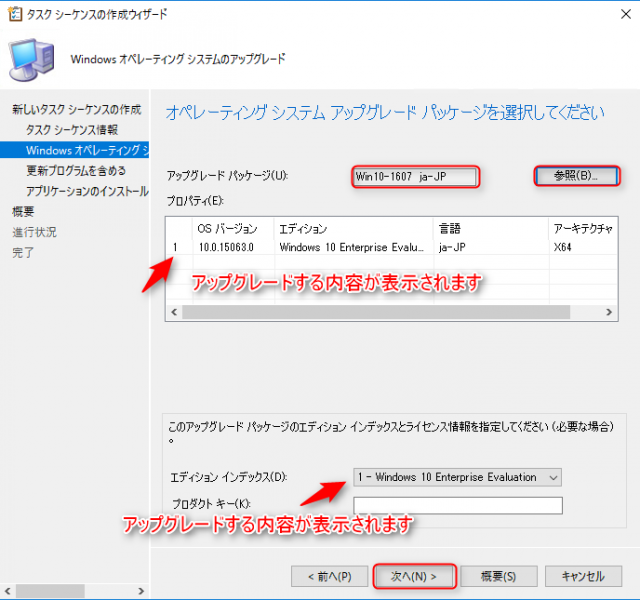Screen dimensions: 640x600
Task: Click the プロダクト キー input field
Action: (x=458, y=505)
